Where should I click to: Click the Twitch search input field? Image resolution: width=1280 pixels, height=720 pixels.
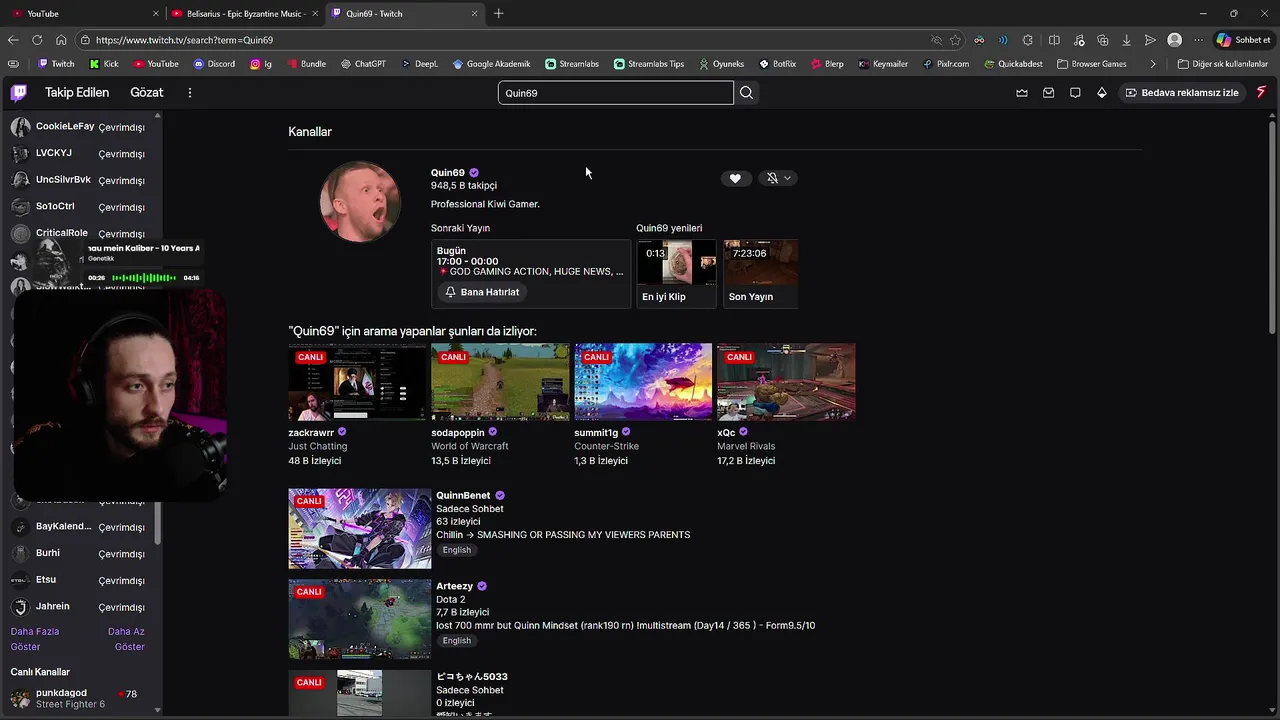(616, 93)
